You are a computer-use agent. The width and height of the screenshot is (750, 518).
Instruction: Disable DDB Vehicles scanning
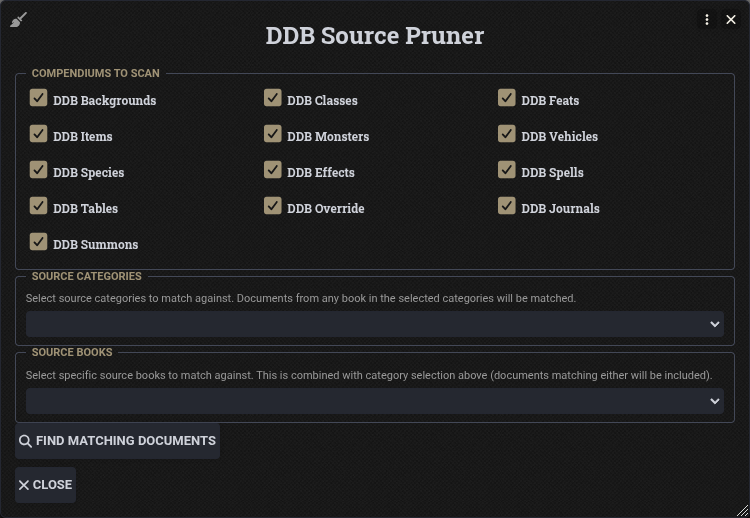507,133
